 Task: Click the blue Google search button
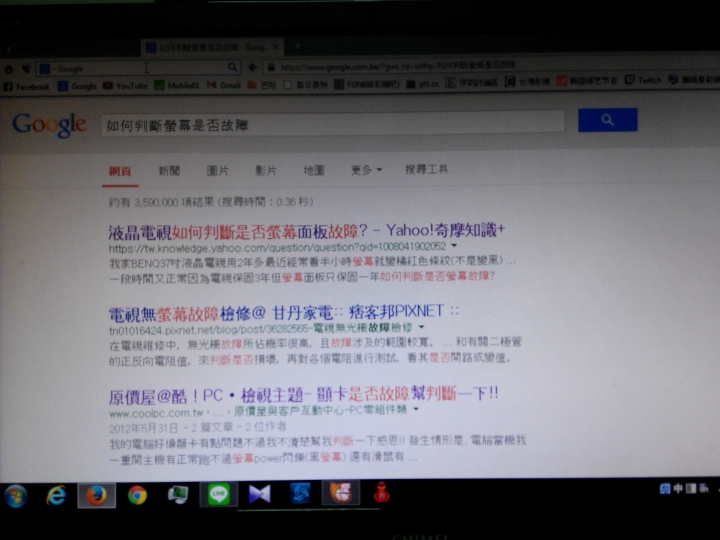(608, 120)
